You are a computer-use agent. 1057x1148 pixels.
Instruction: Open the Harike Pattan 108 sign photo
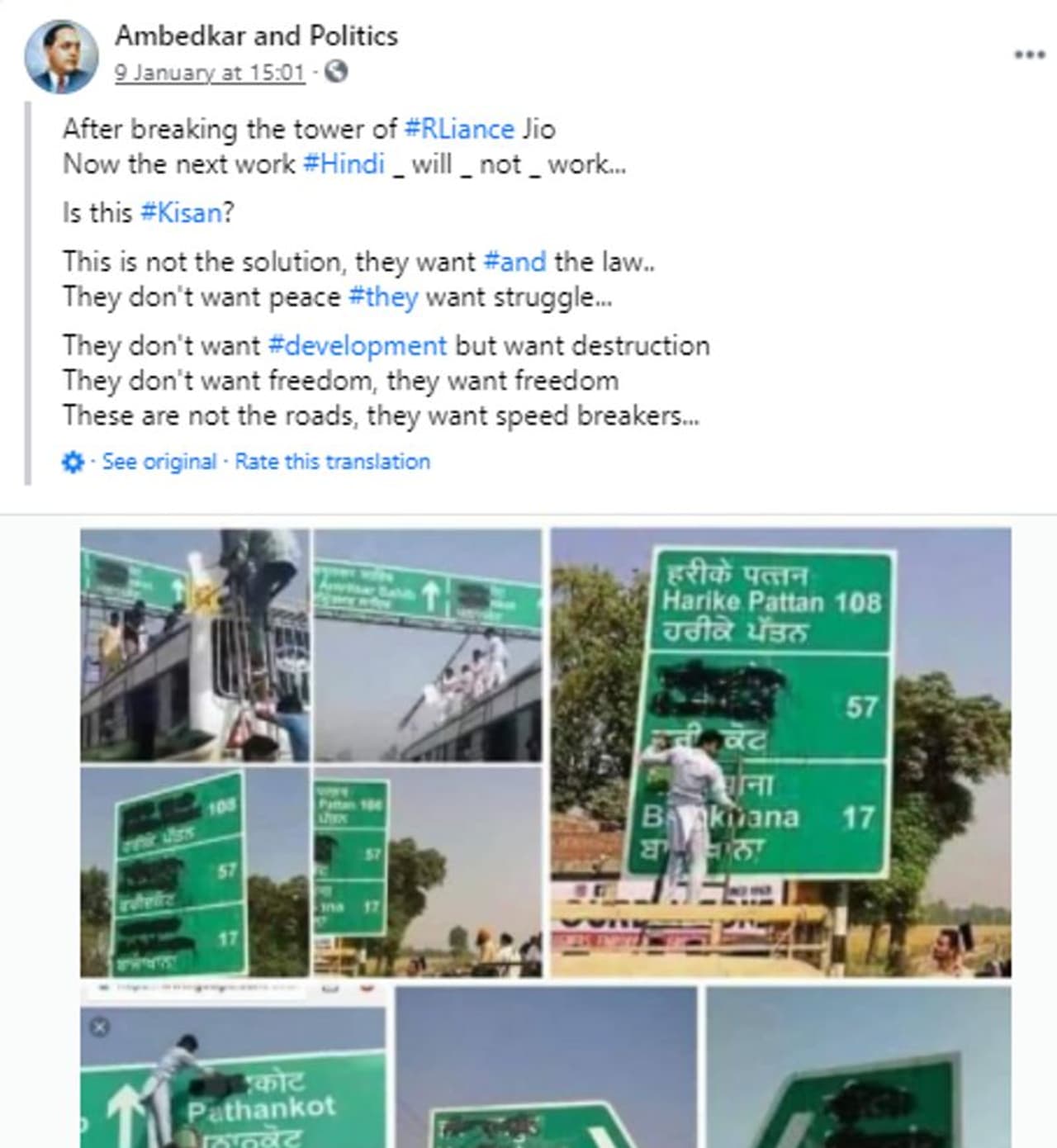coord(780,752)
